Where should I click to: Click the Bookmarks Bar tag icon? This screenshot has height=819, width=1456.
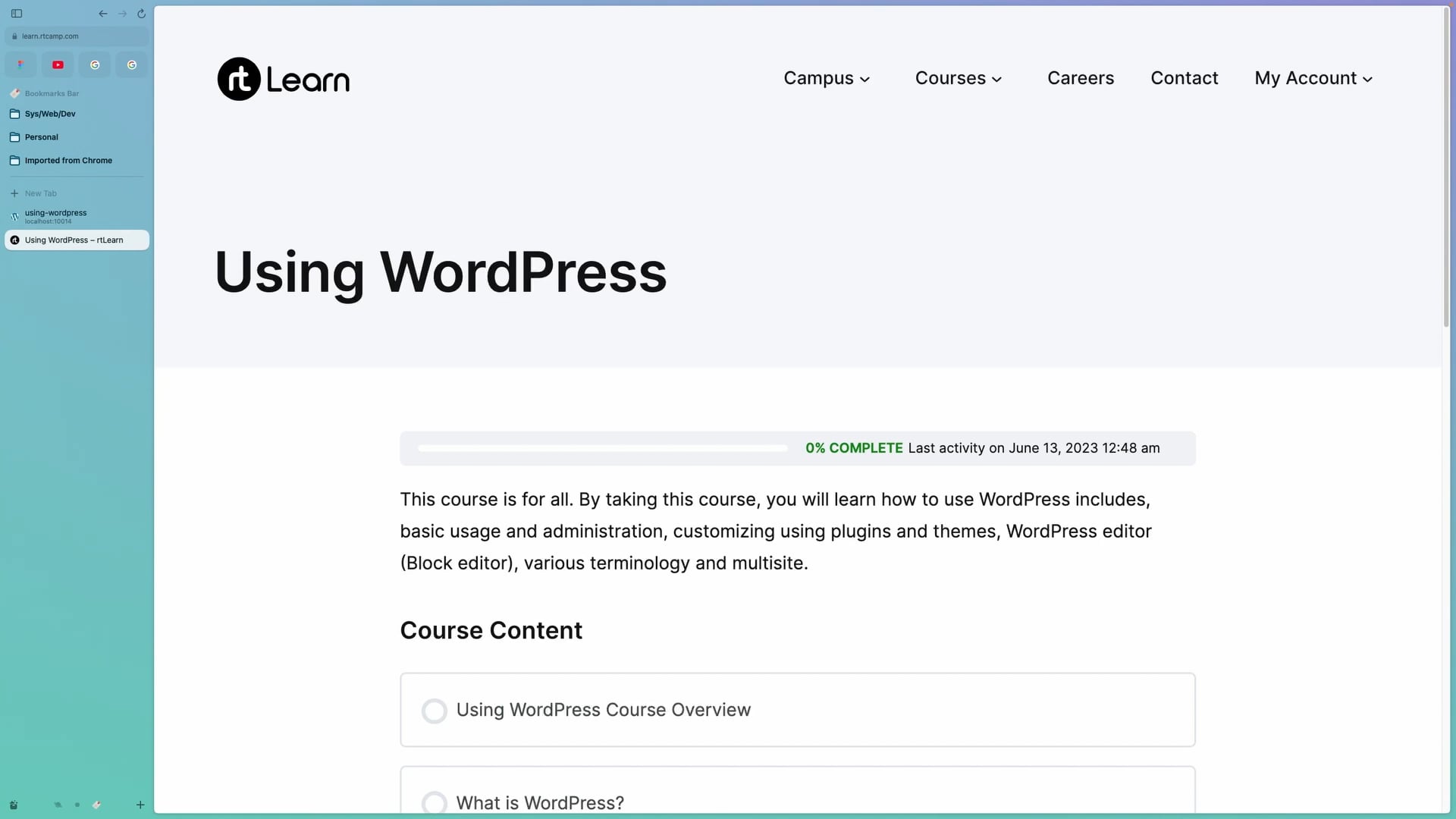[x=14, y=93]
